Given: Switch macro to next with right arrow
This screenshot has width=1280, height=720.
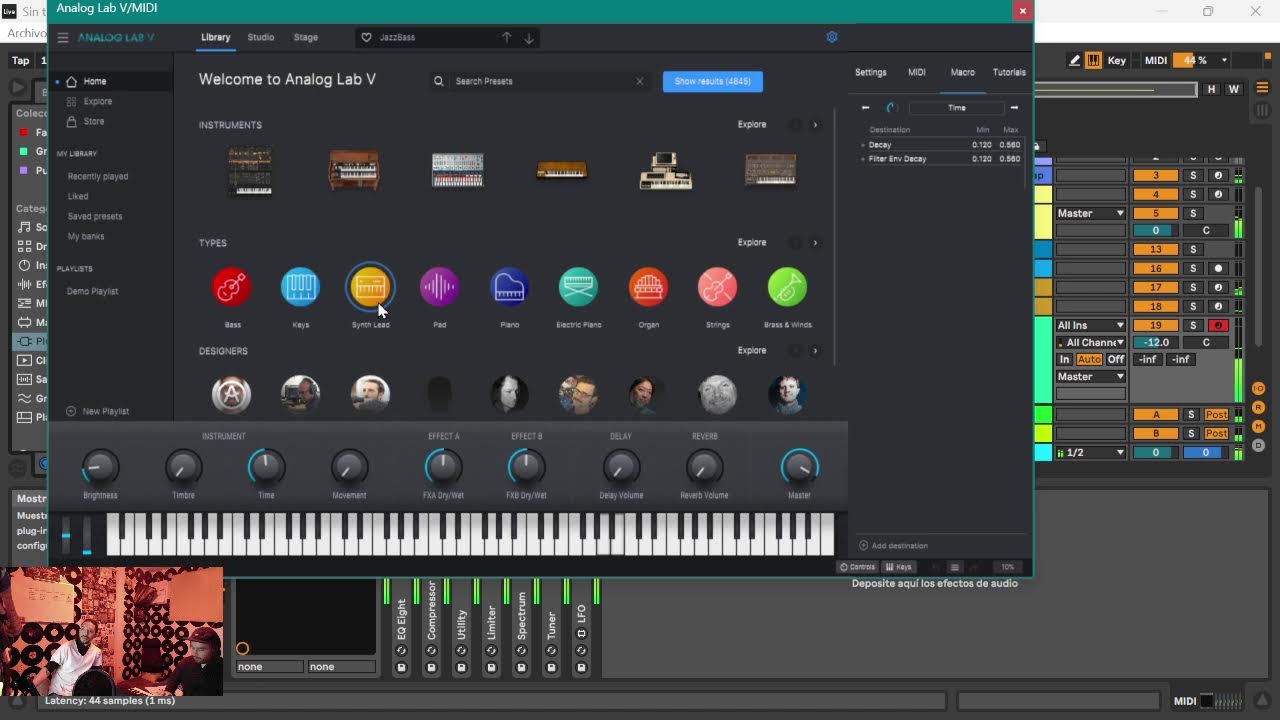Looking at the screenshot, I should (x=1014, y=107).
